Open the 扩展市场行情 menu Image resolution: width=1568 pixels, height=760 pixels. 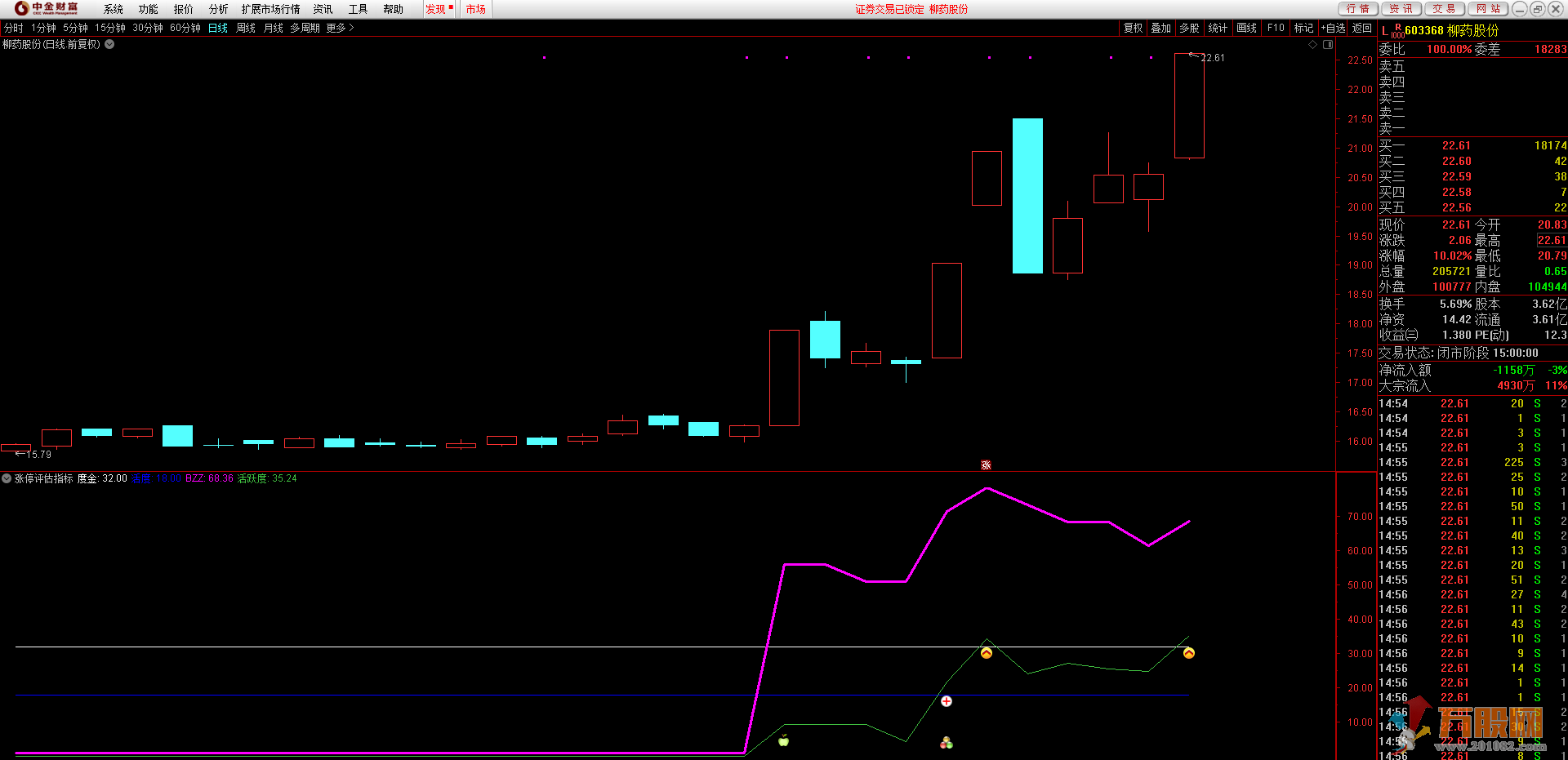tap(270, 9)
